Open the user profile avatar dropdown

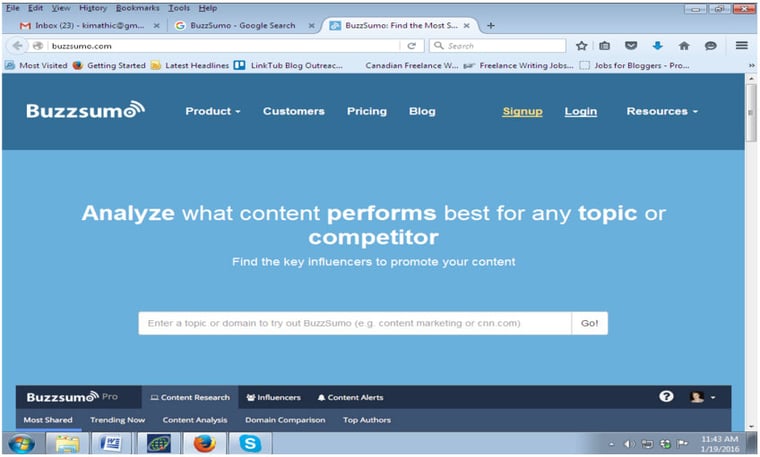702,397
